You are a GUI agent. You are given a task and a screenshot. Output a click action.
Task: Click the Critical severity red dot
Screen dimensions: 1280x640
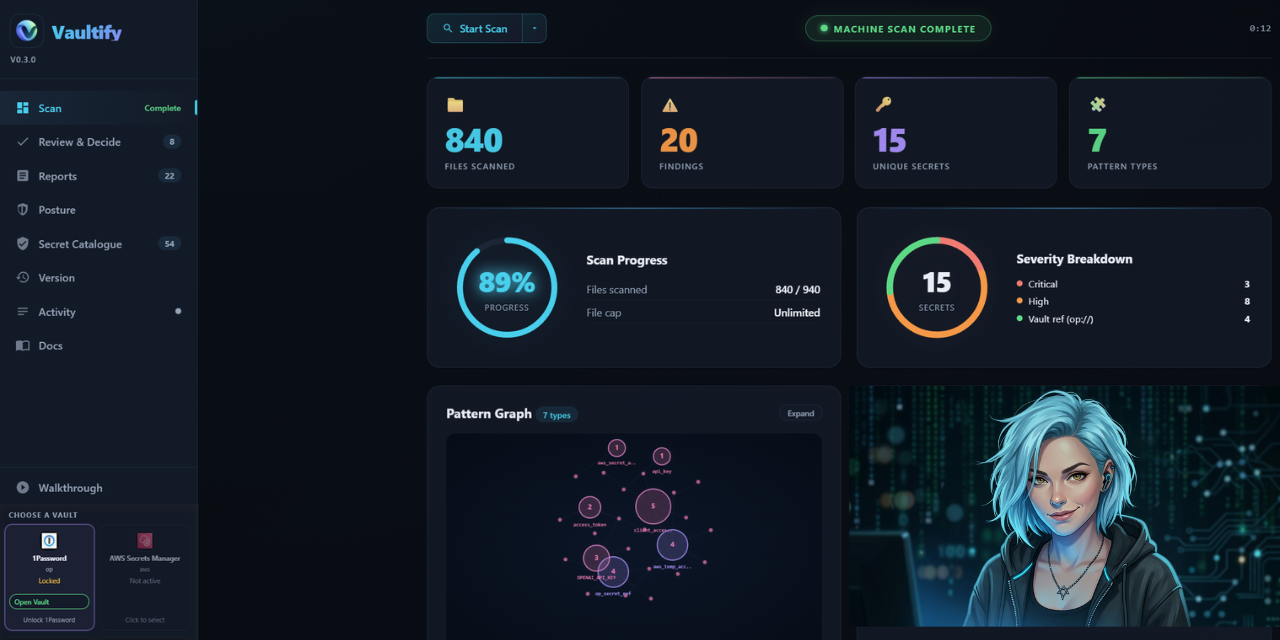point(1020,284)
